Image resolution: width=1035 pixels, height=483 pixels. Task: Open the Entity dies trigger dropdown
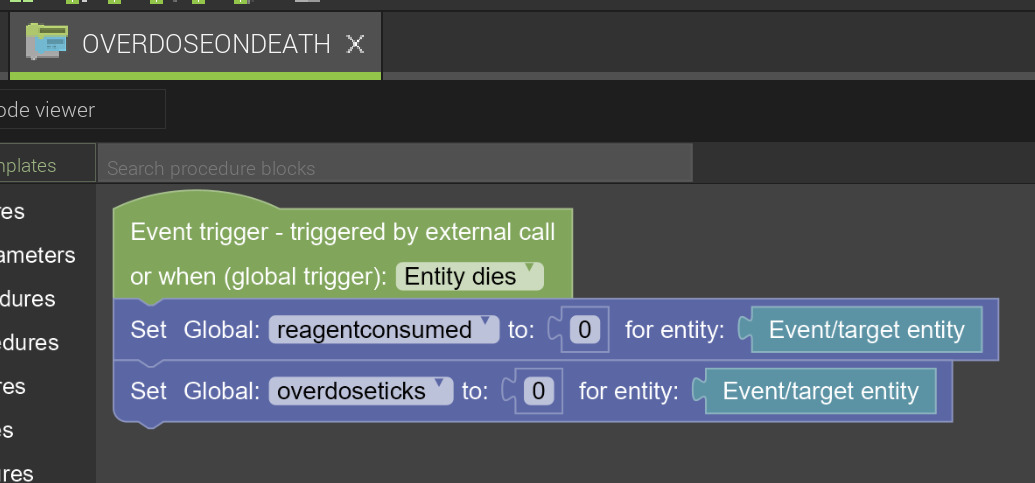(469, 276)
